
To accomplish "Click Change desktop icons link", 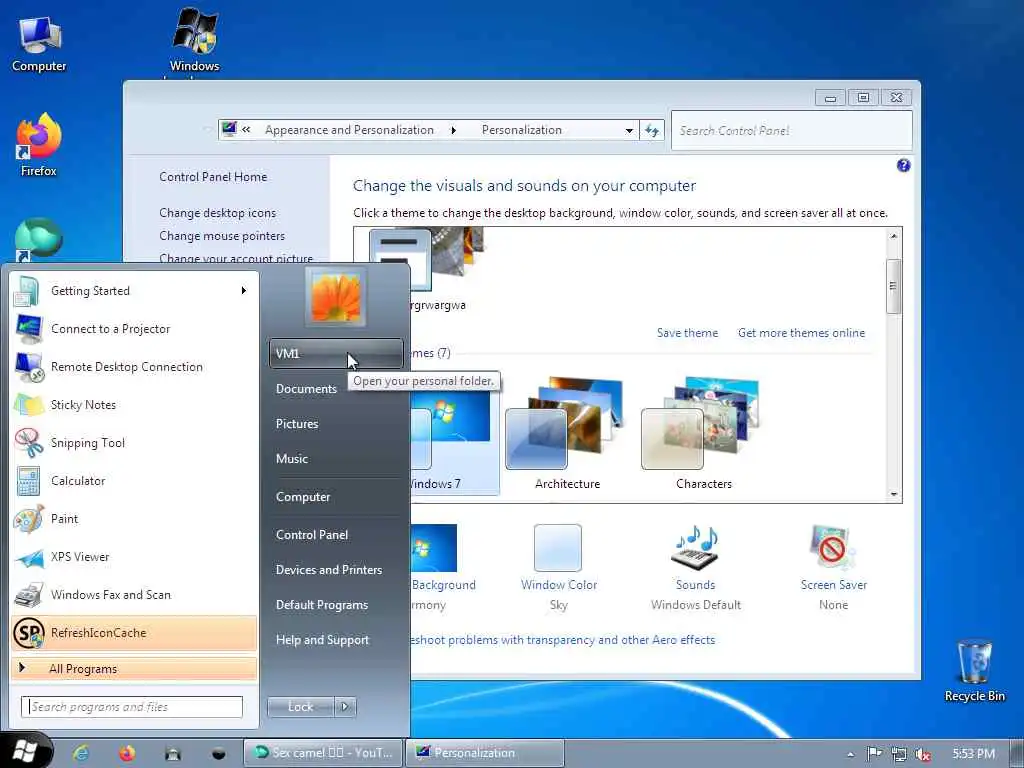I will pos(217,213).
